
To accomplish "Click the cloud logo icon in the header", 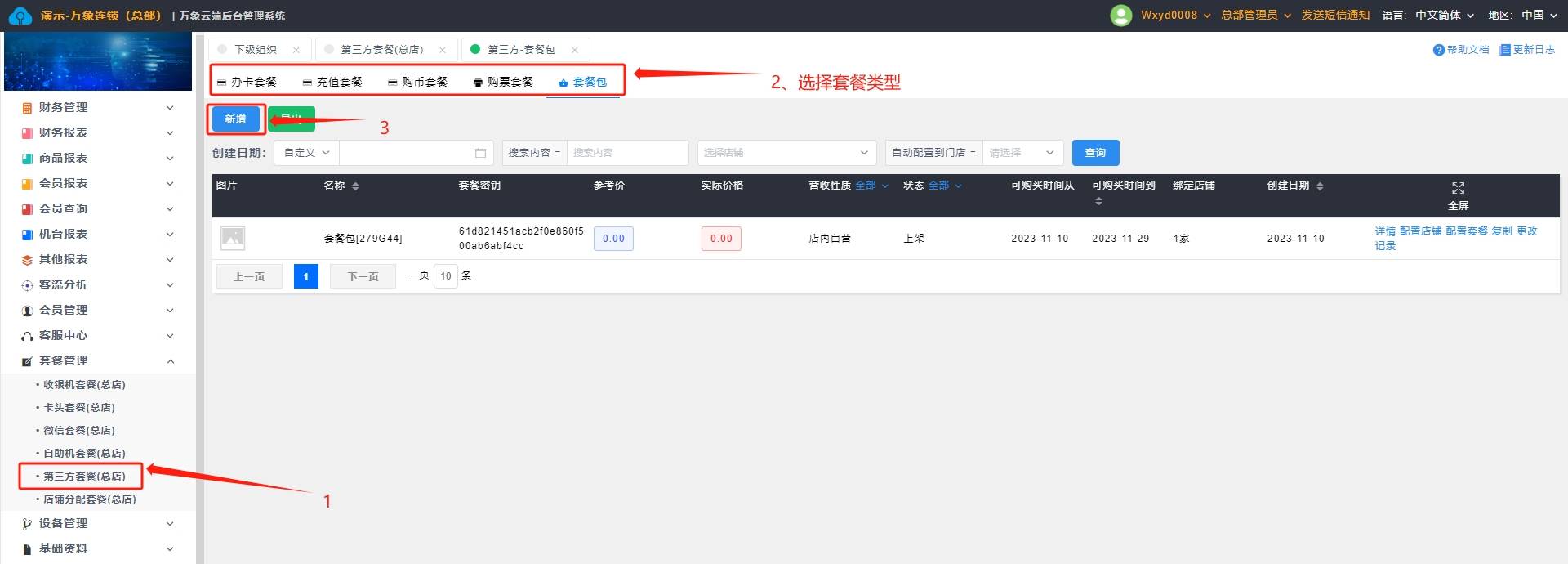I will tap(20, 16).
